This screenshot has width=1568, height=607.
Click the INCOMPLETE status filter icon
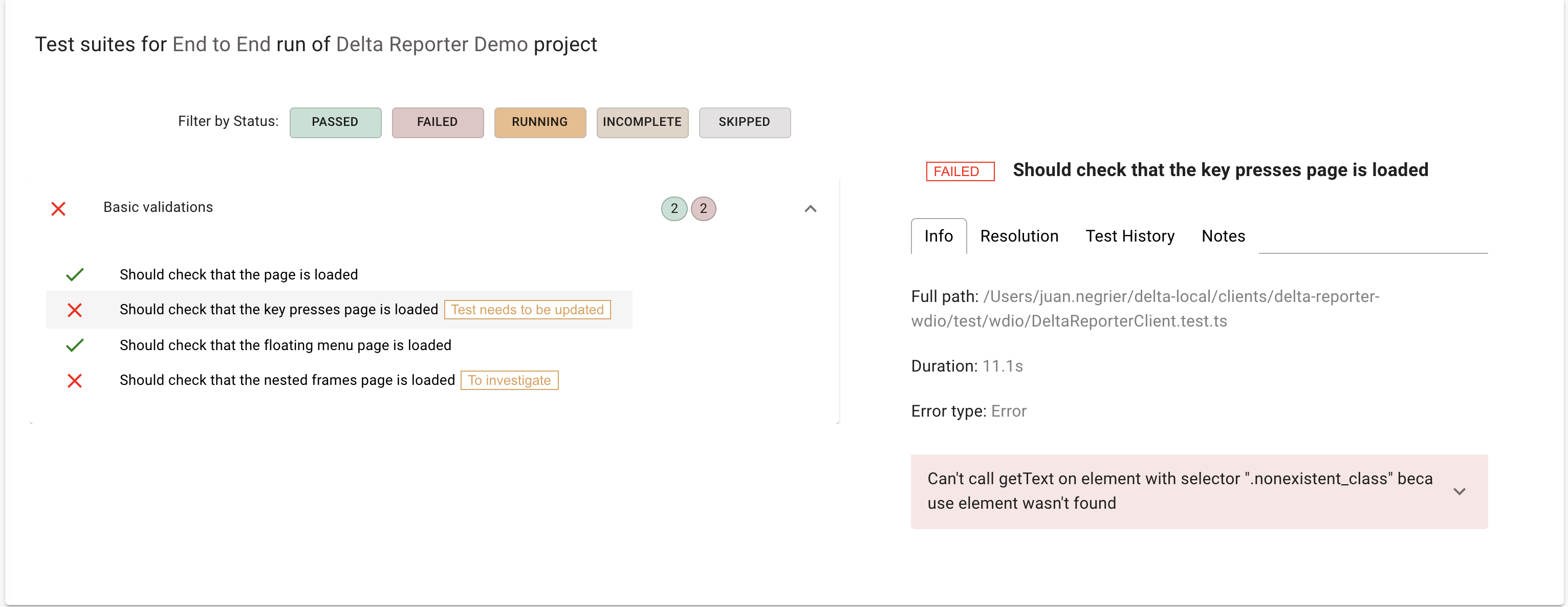click(x=642, y=121)
